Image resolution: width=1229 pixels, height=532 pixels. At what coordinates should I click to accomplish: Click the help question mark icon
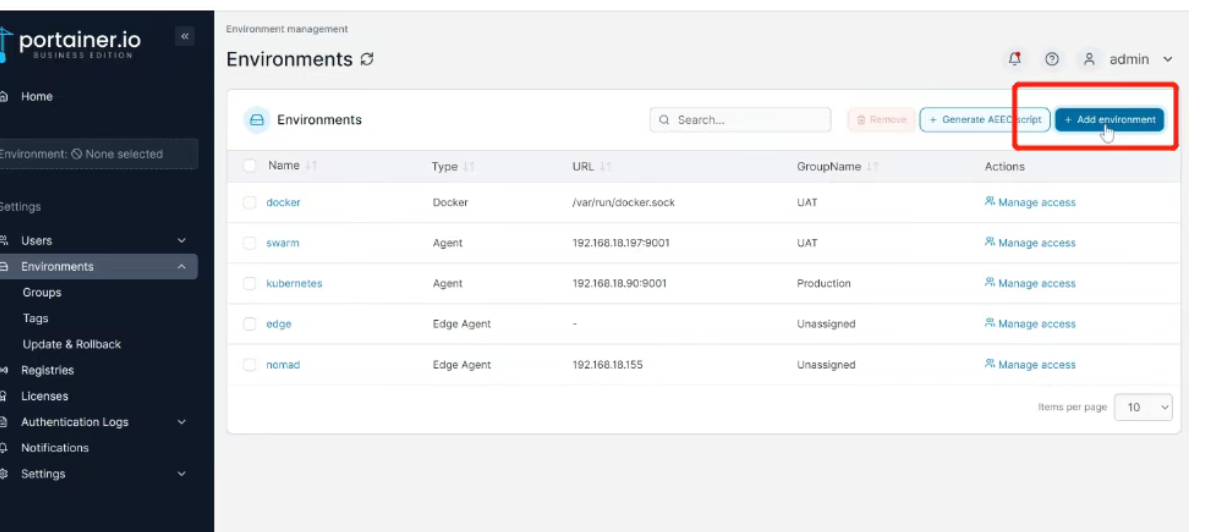coord(1052,60)
